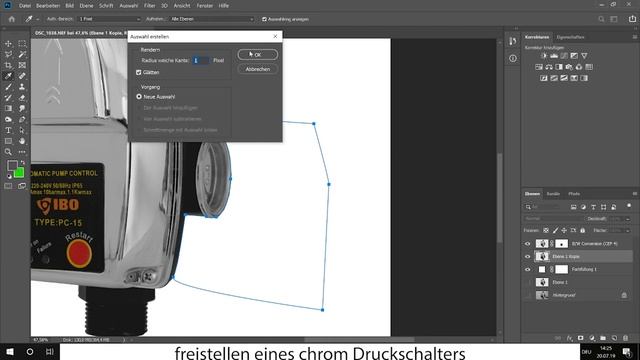This screenshot has height=360, width=640.
Task: Add a Photo Filter adjustment
Action: click(x=569, y=67)
